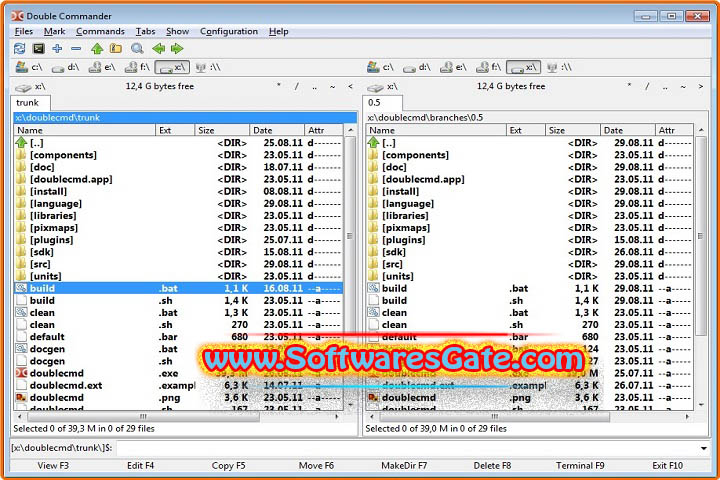Image resolution: width=720 pixels, height=480 pixels.
Task: Select the [src] folder in left panel
Action: pos(179,264)
